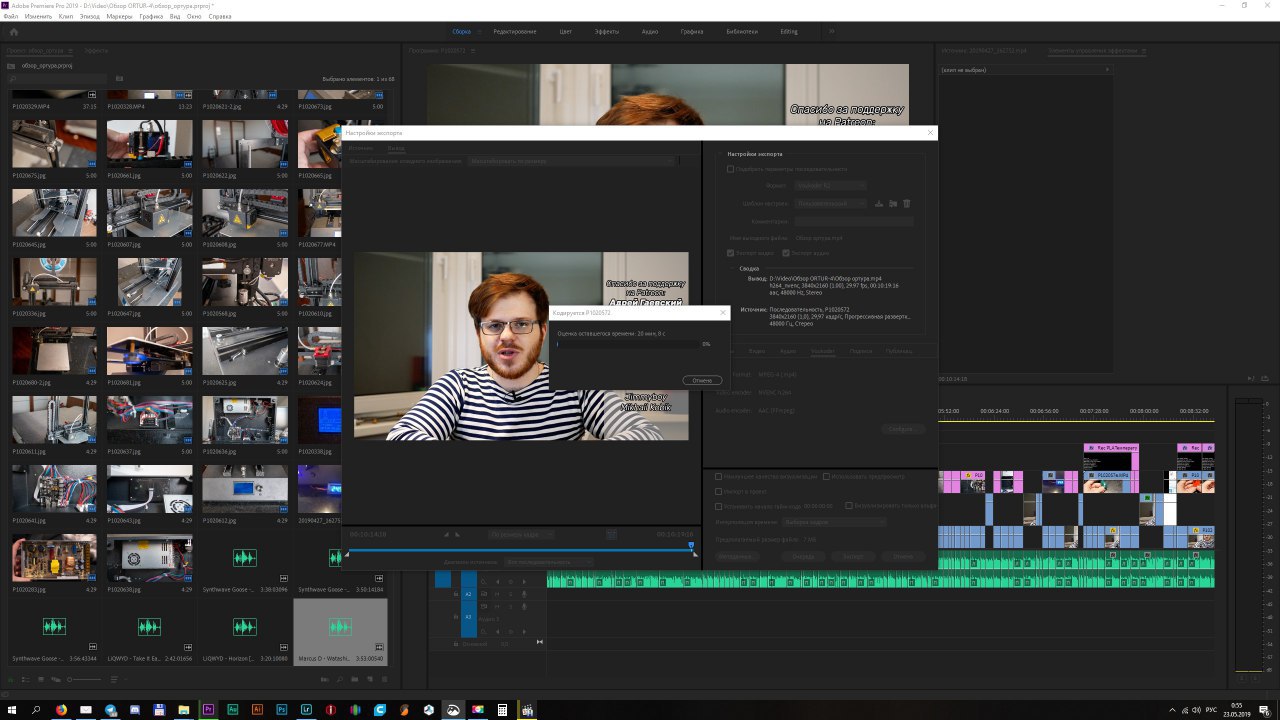Check 'Установить начало тайм-кода' checkbox

click(719, 506)
